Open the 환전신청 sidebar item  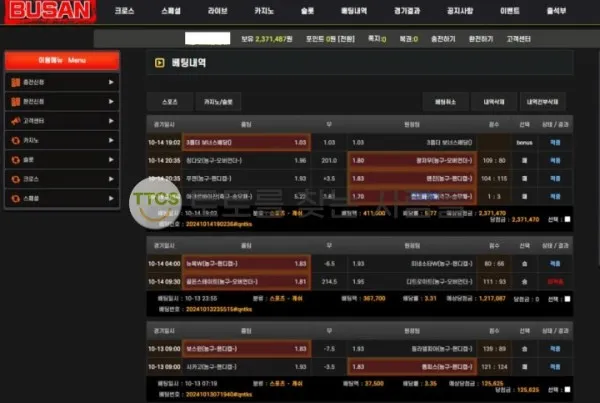pos(62,101)
